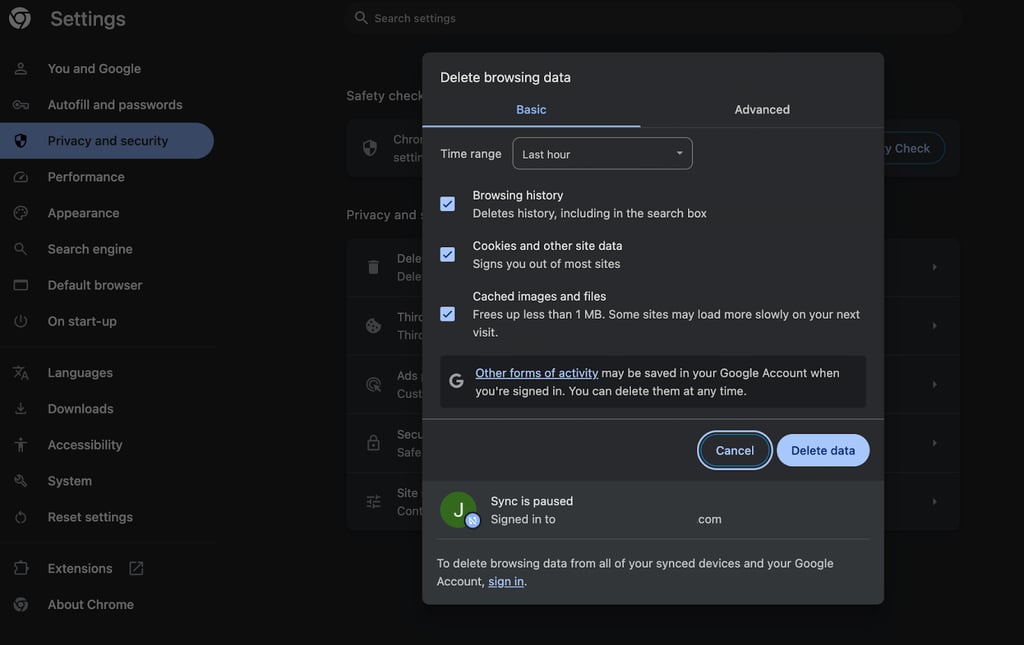Screen dimensions: 1024x645
Task: Click the third-party cookie icon
Action: tap(373, 325)
